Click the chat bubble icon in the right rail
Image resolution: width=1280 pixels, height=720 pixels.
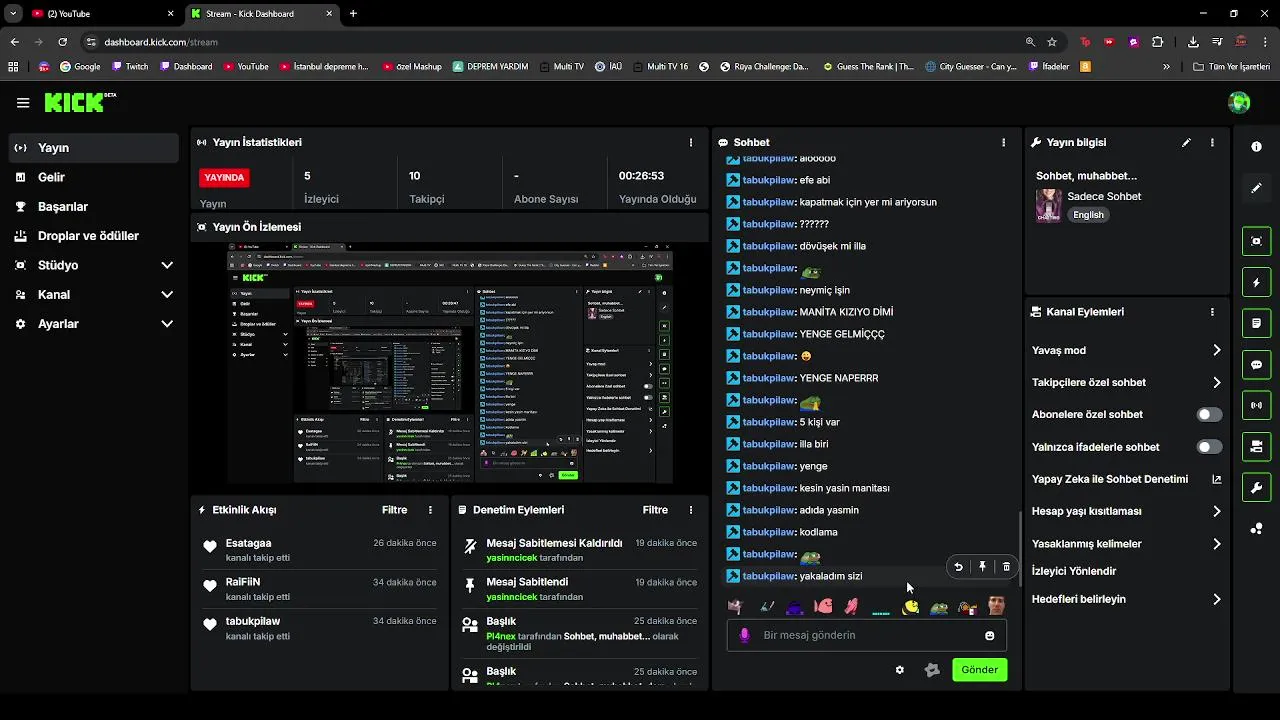pyautogui.click(x=1256, y=365)
